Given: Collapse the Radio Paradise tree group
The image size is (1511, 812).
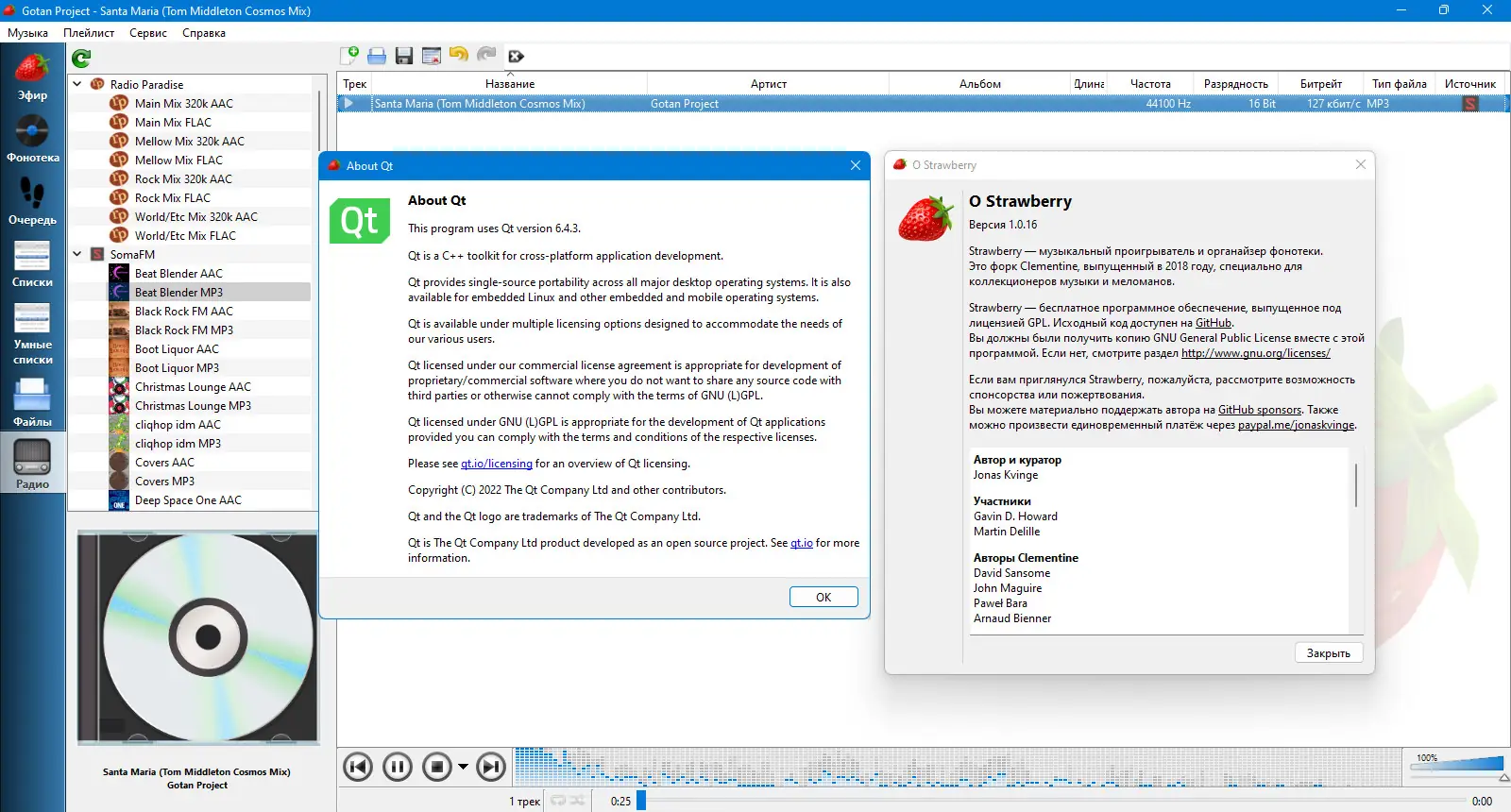Looking at the screenshot, I should coord(77,84).
